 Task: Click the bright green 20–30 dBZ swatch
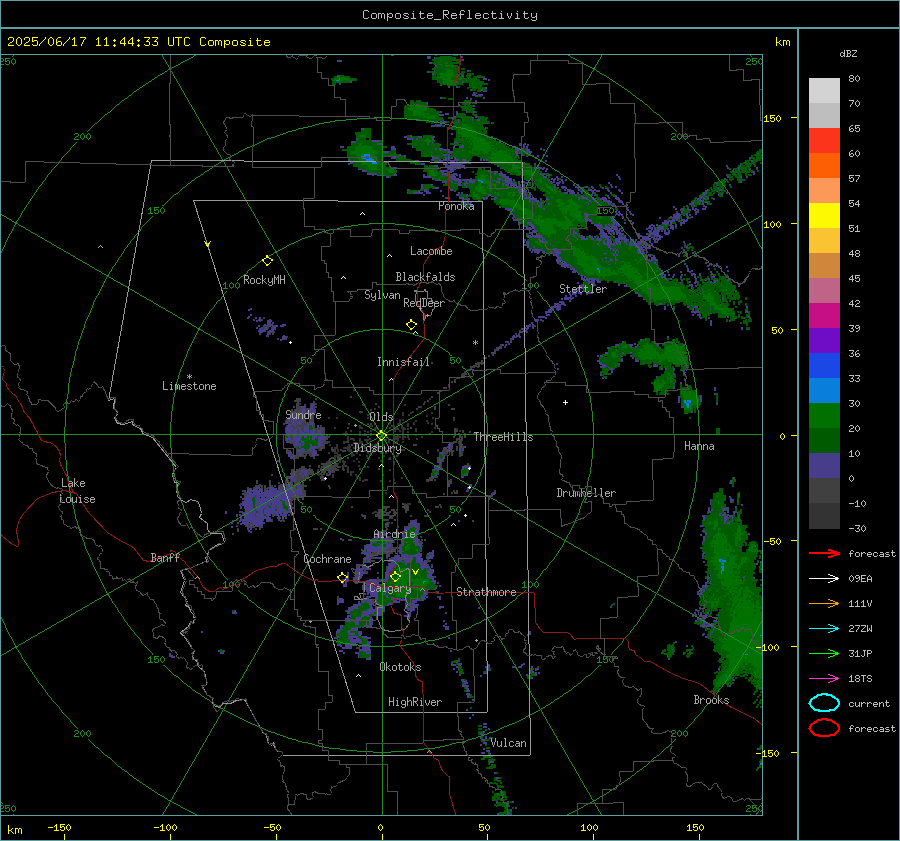point(824,416)
